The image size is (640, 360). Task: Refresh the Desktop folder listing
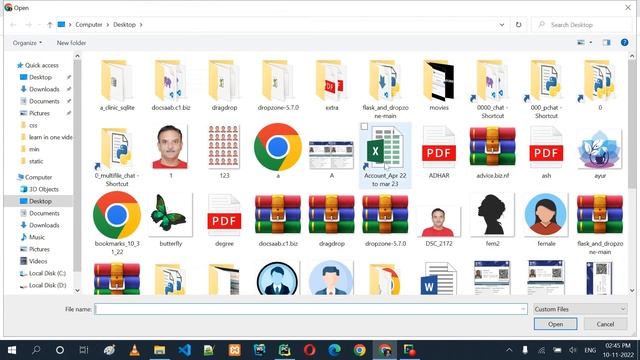[x=518, y=24]
